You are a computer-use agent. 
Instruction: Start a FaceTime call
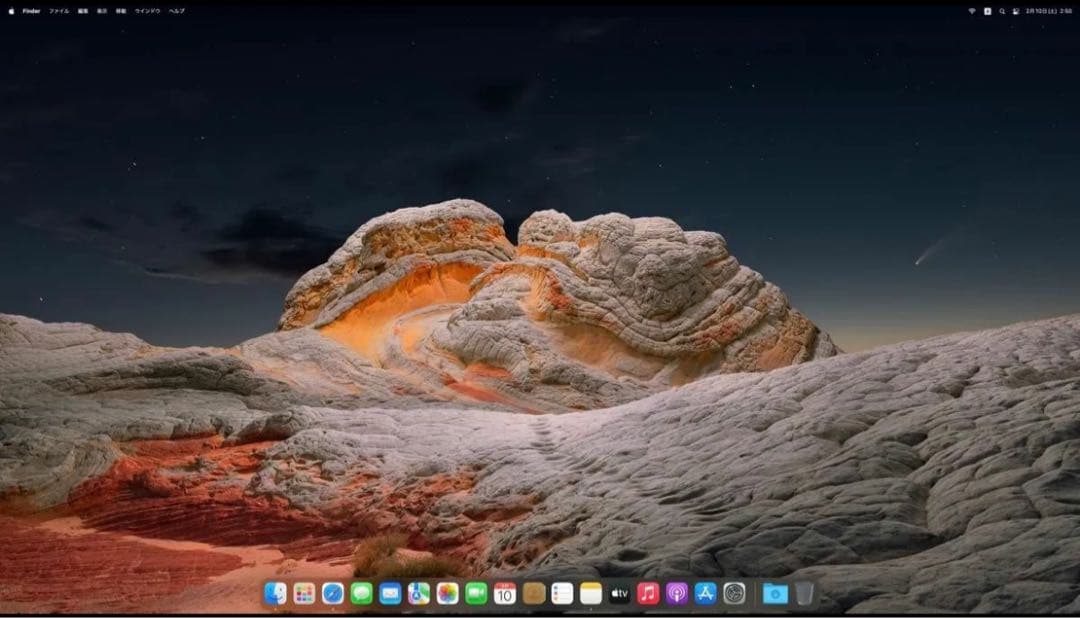click(477, 594)
